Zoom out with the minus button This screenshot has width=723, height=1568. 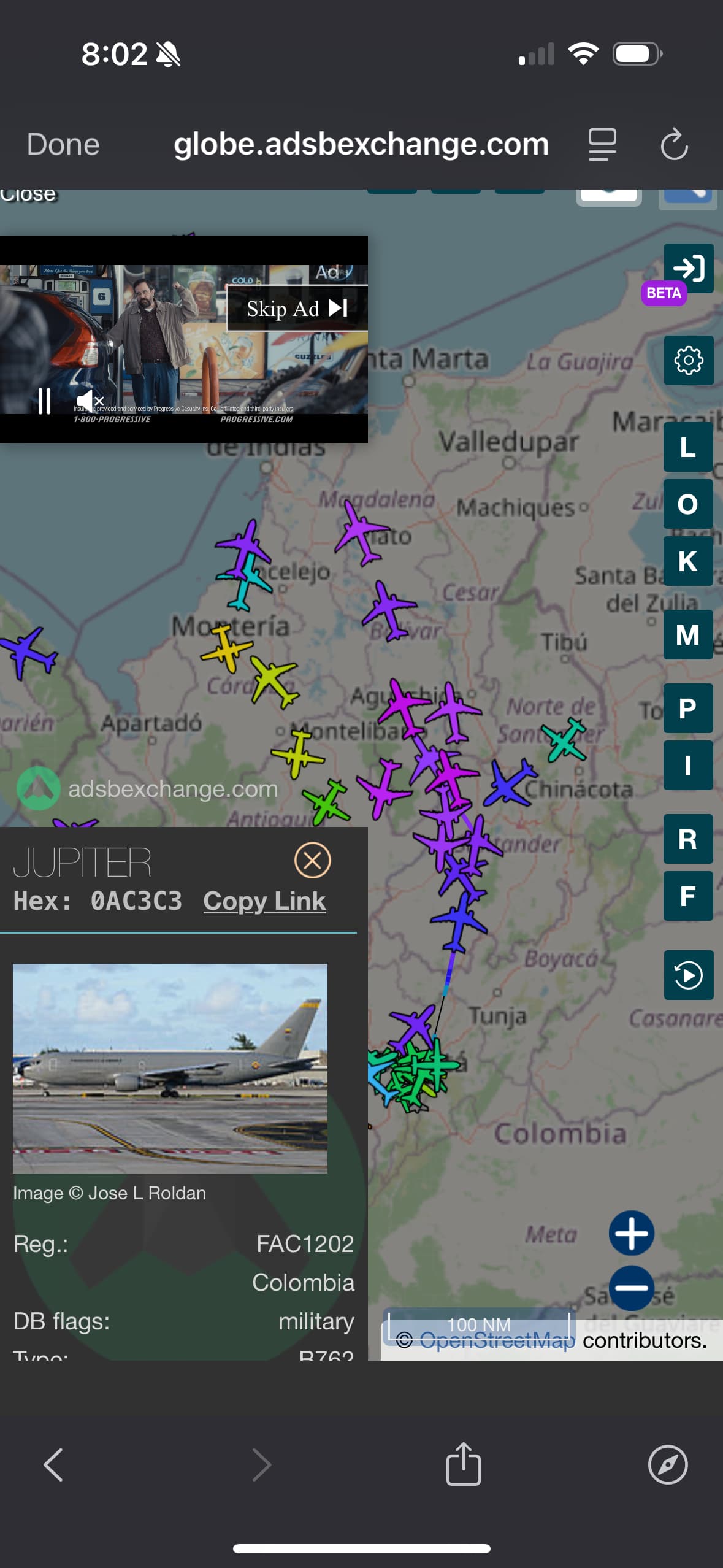(x=632, y=1288)
